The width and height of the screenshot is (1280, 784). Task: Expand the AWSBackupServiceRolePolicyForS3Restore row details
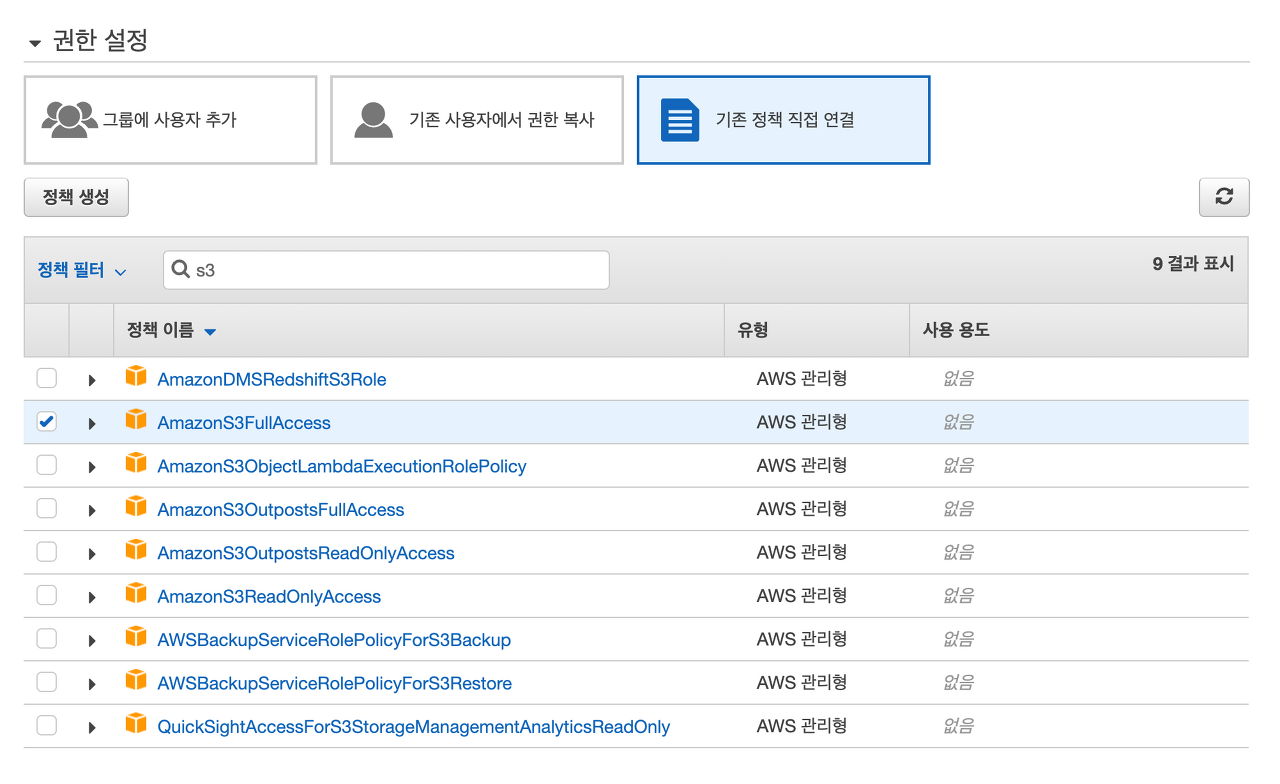click(x=92, y=684)
